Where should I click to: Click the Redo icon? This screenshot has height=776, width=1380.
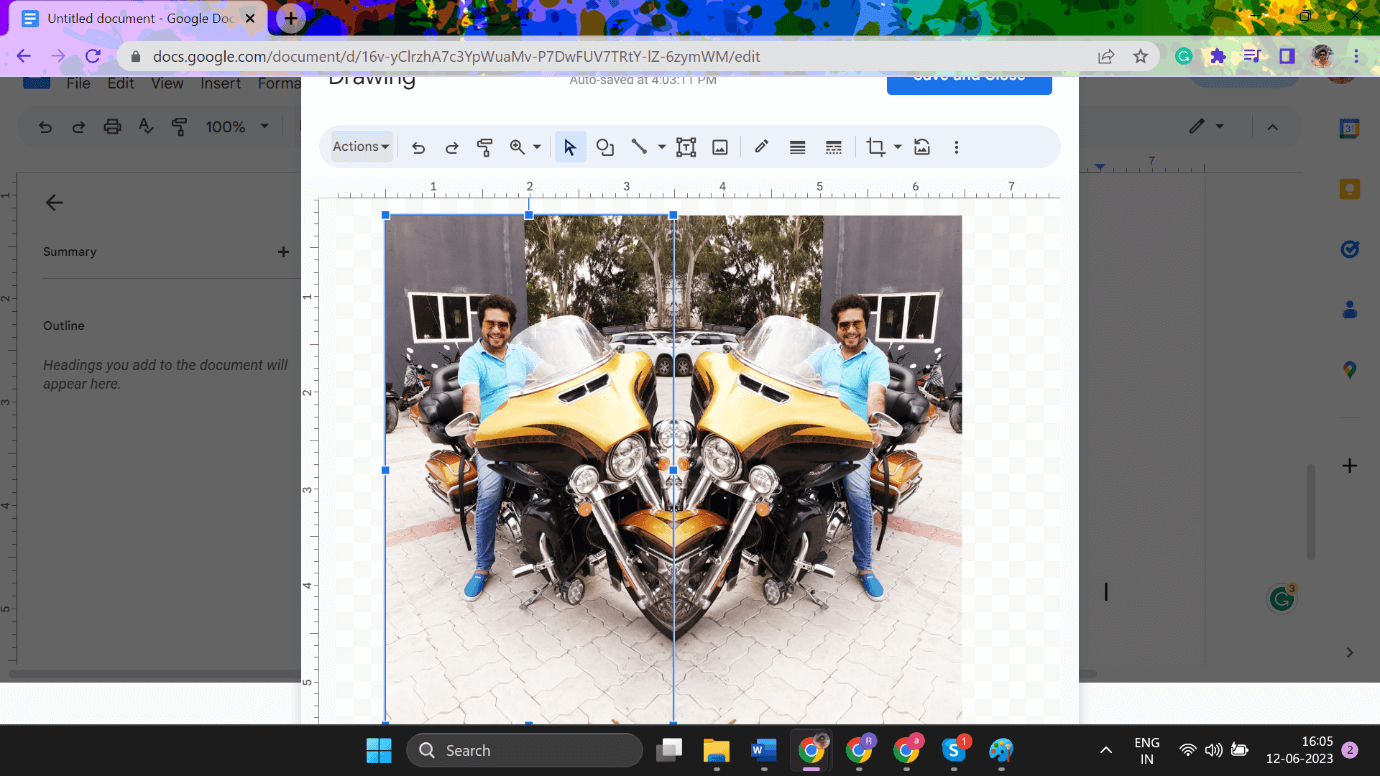coord(451,147)
